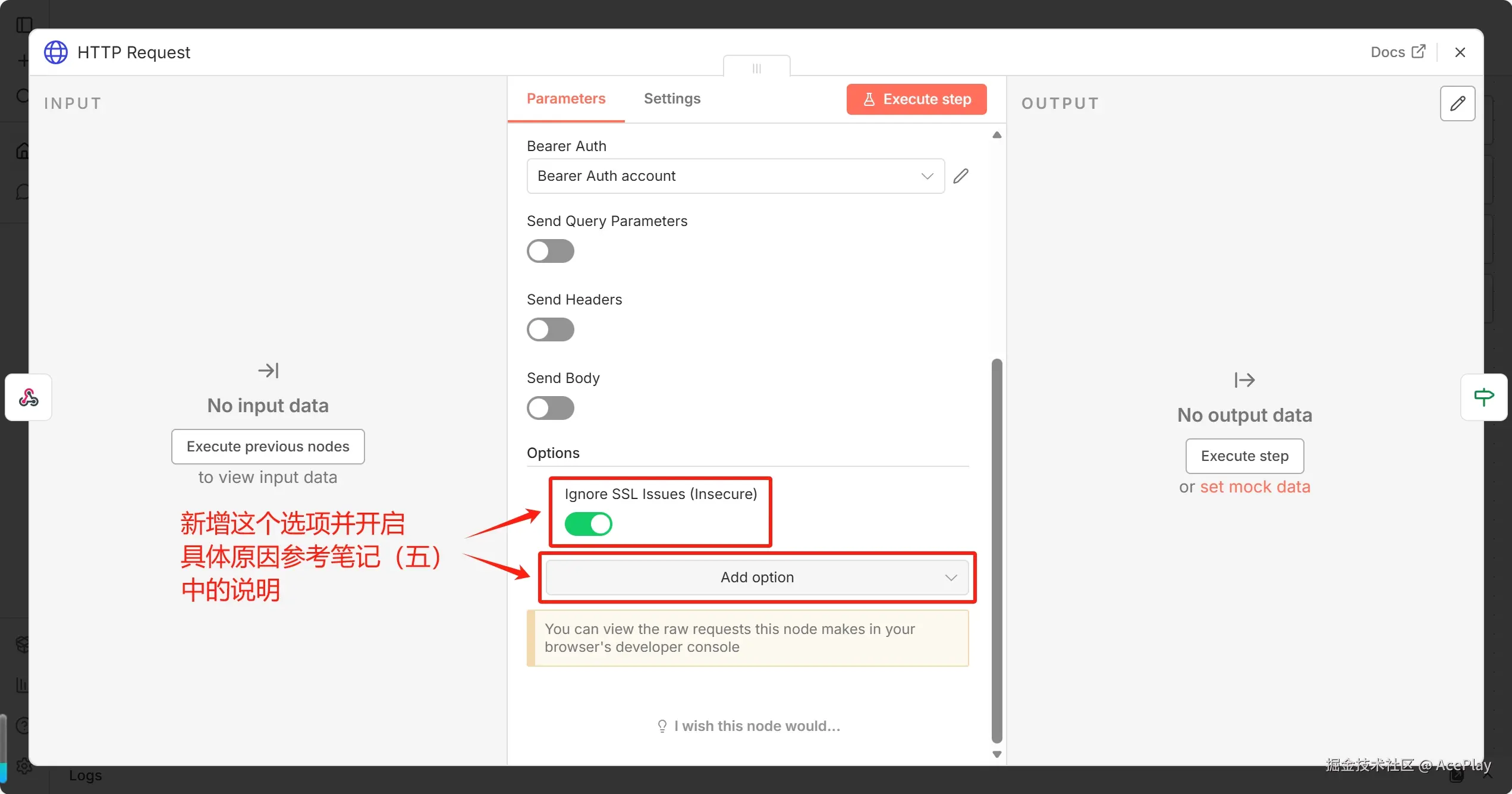
Task: Select the Parameters tab
Action: 565,99
